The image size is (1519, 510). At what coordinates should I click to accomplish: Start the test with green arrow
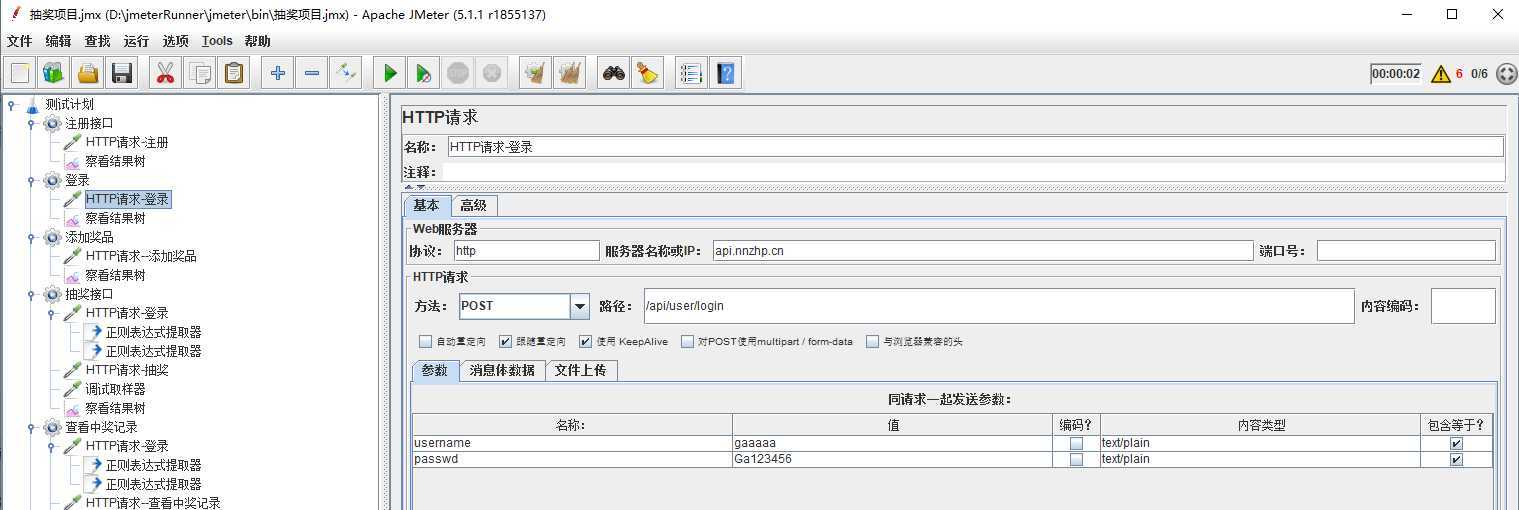390,73
